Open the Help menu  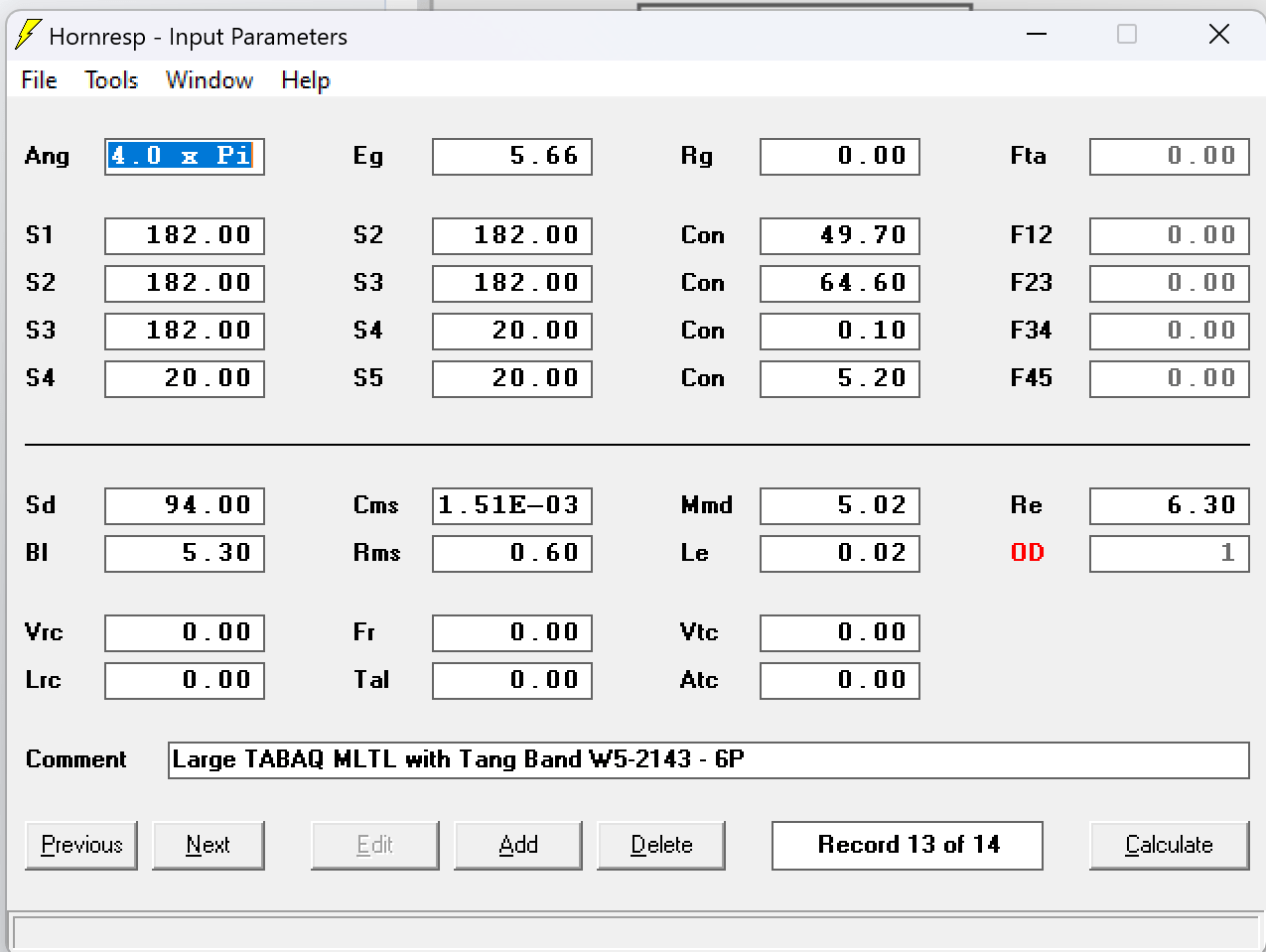click(305, 80)
